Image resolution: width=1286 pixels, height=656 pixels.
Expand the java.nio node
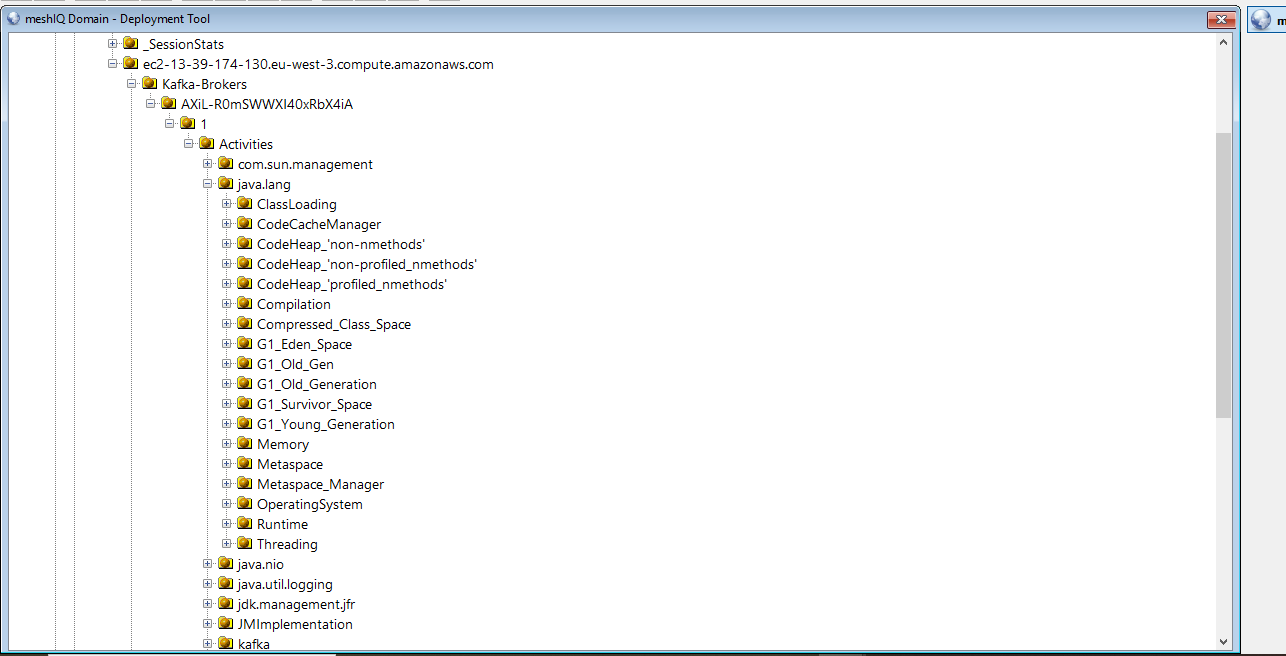(208, 564)
